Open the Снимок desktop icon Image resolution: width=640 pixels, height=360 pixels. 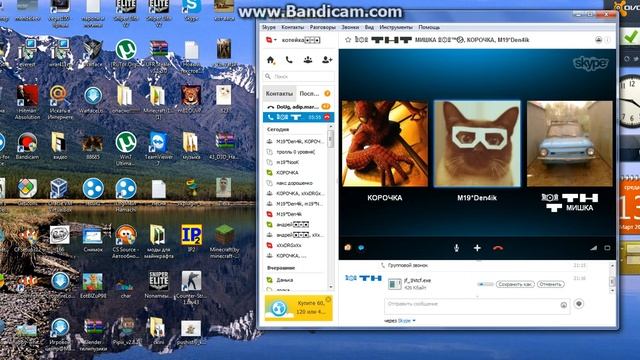click(x=93, y=238)
